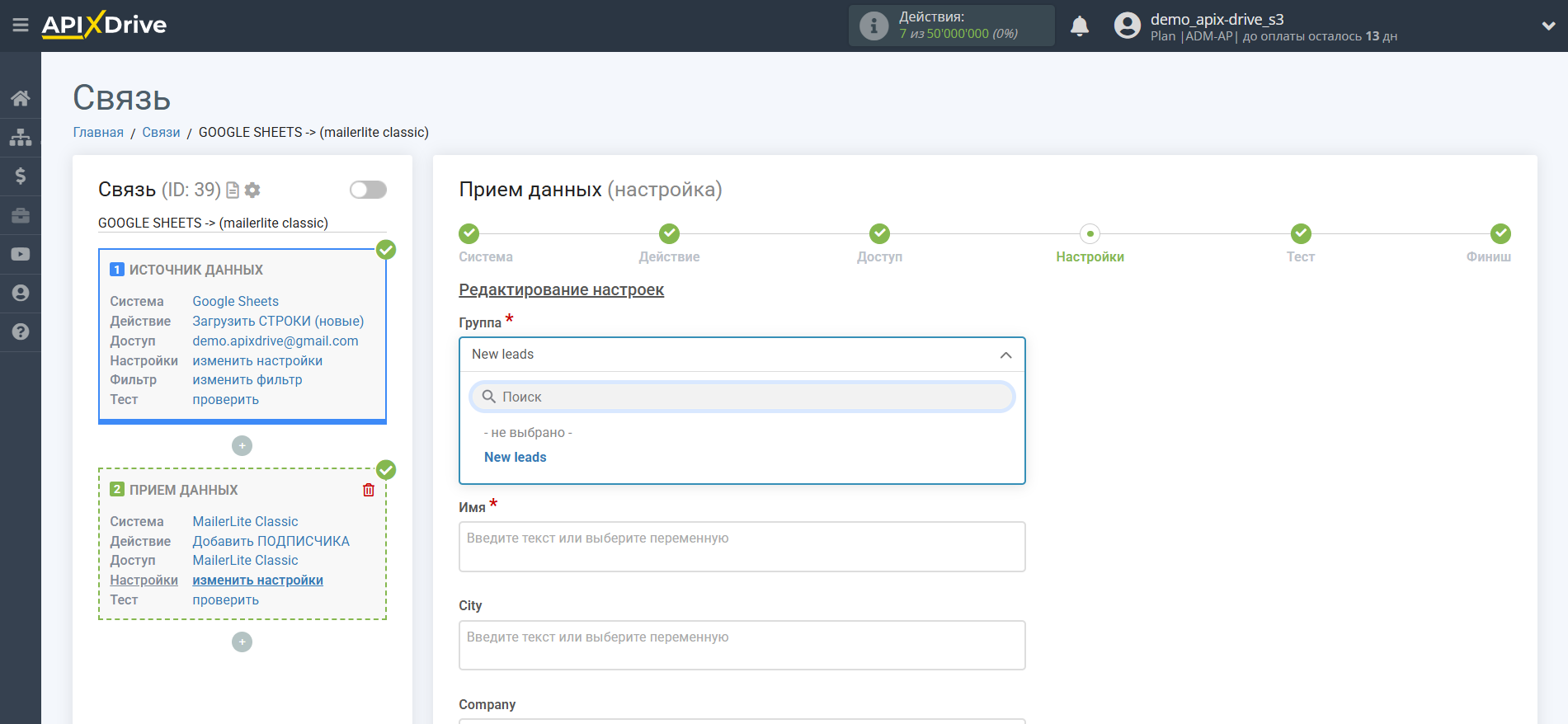Delete the data receiving block
This screenshot has width=1568, height=724.
coord(369,490)
